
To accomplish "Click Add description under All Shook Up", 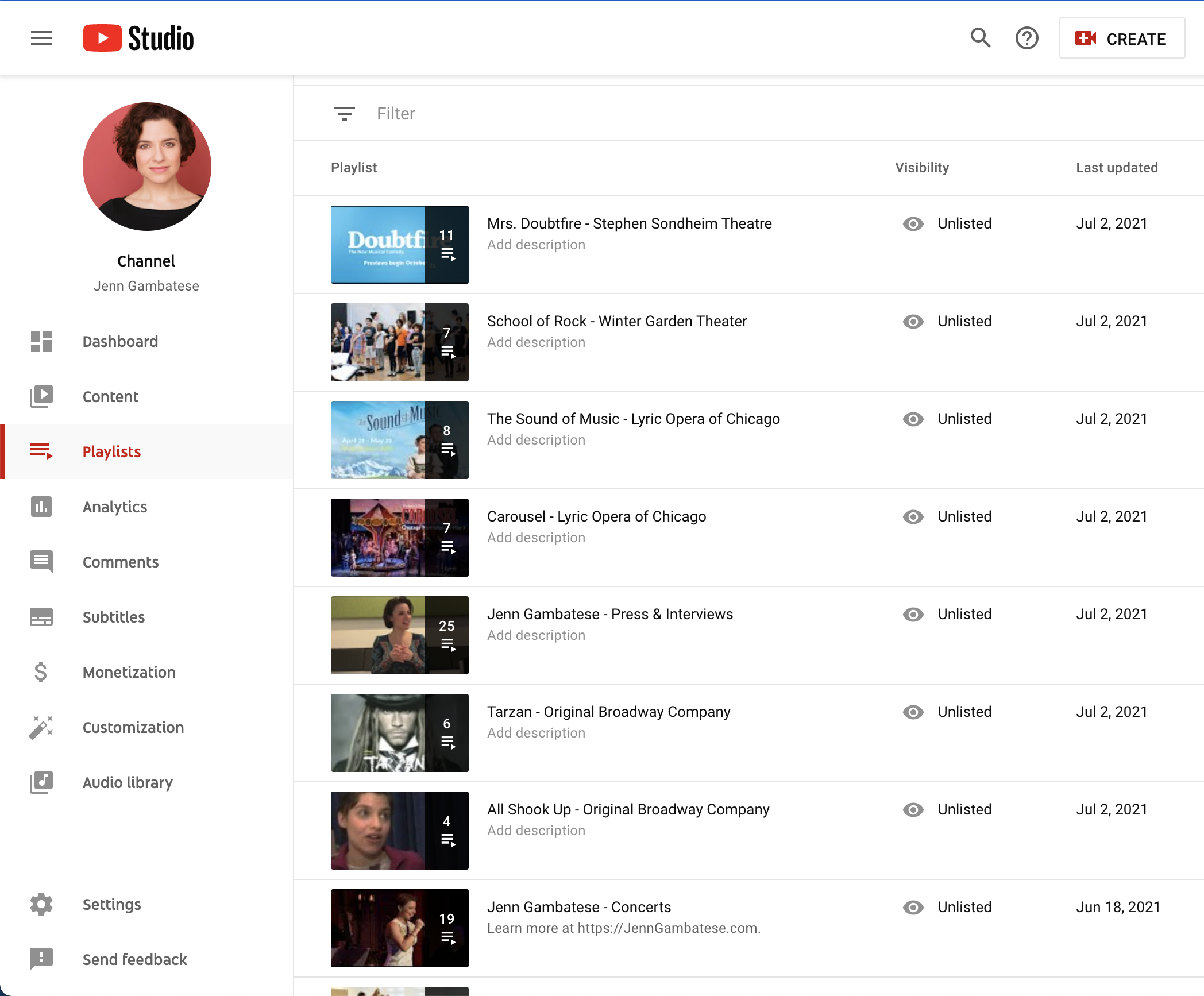I will [537, 831].
